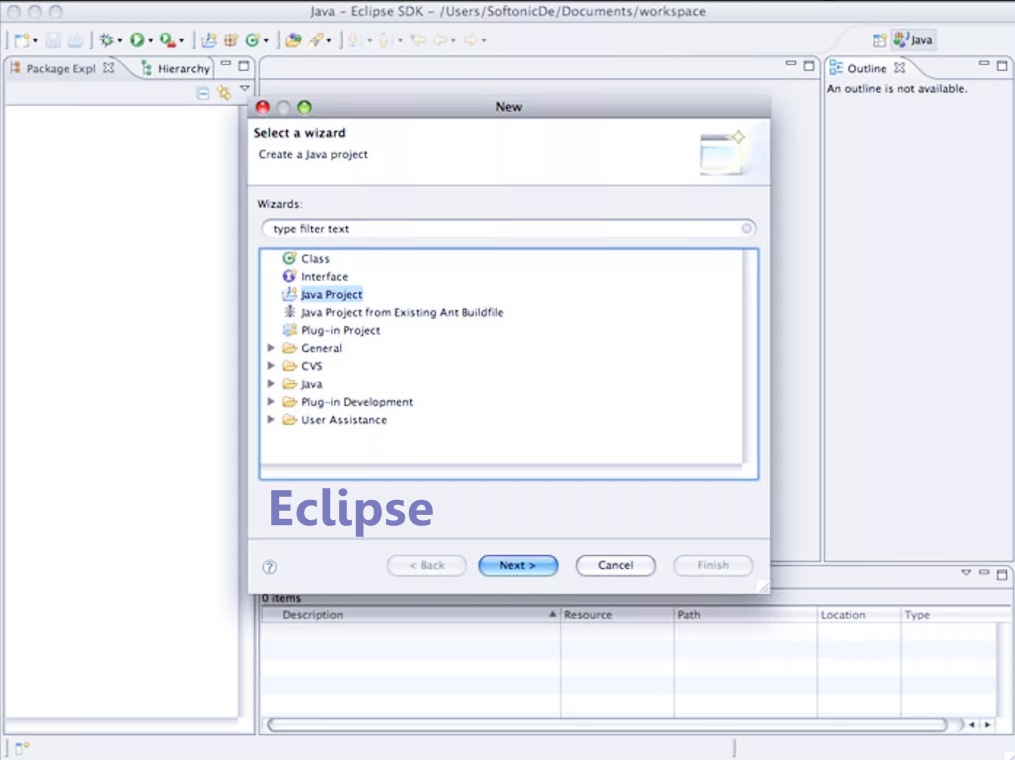The image size is (1015, 760).
Task: Click the Open Type toolbar icon
Action: coord(293,40)
